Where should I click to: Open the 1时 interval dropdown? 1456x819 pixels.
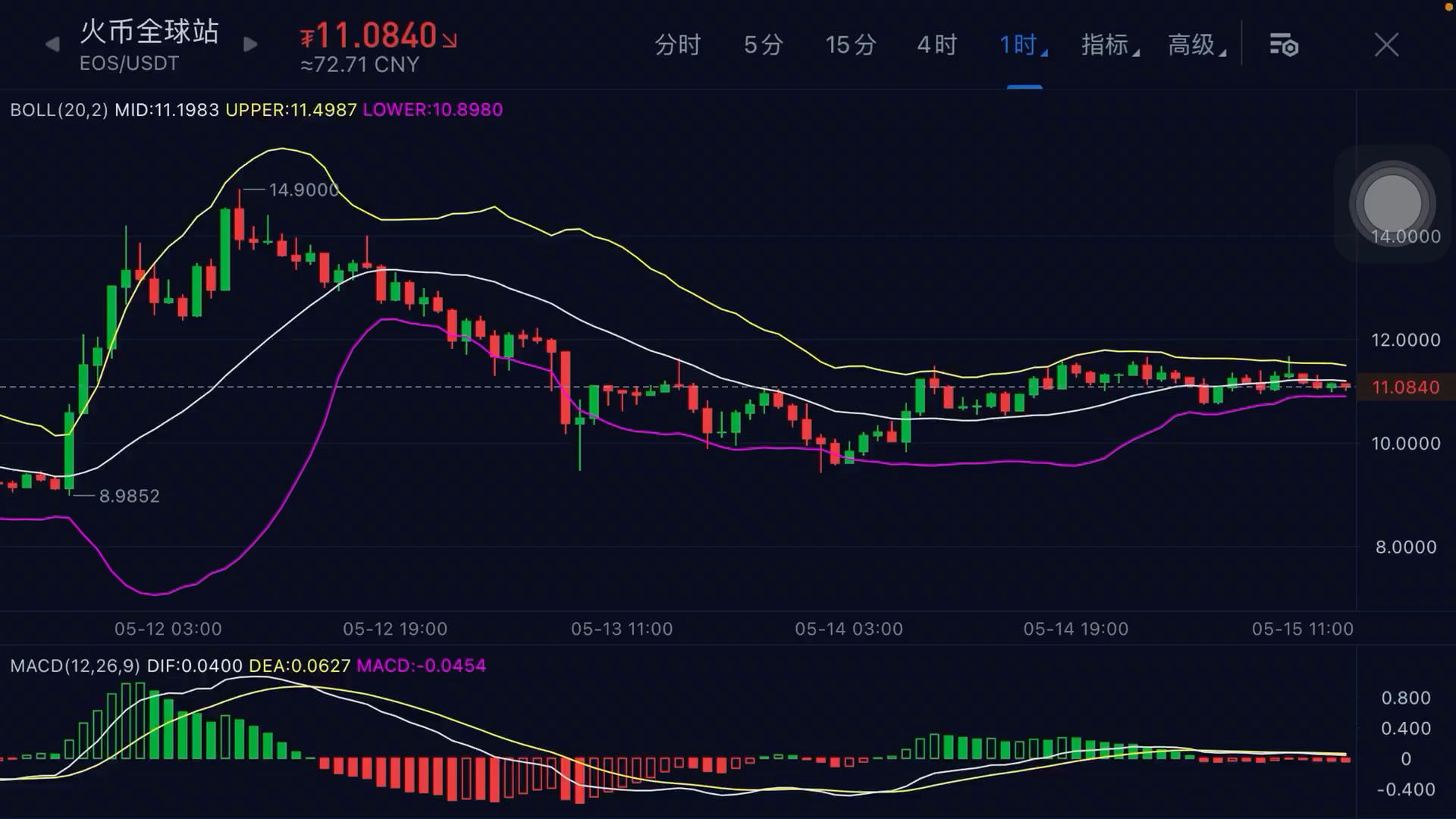point(1023,45)
